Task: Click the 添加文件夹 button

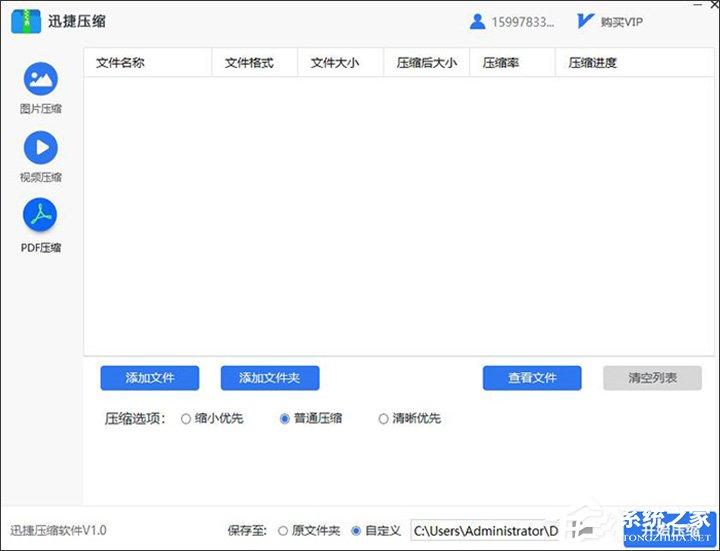Action: 270,378
